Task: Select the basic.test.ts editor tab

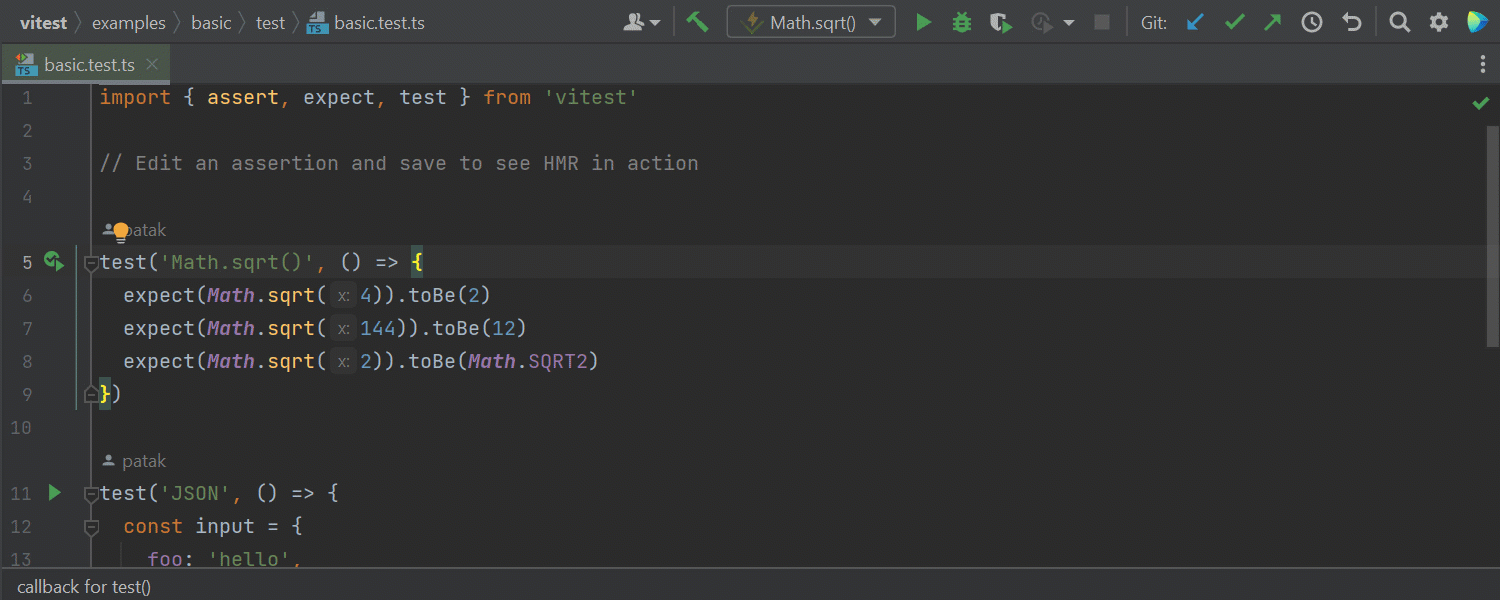Action: click(88, 65)
